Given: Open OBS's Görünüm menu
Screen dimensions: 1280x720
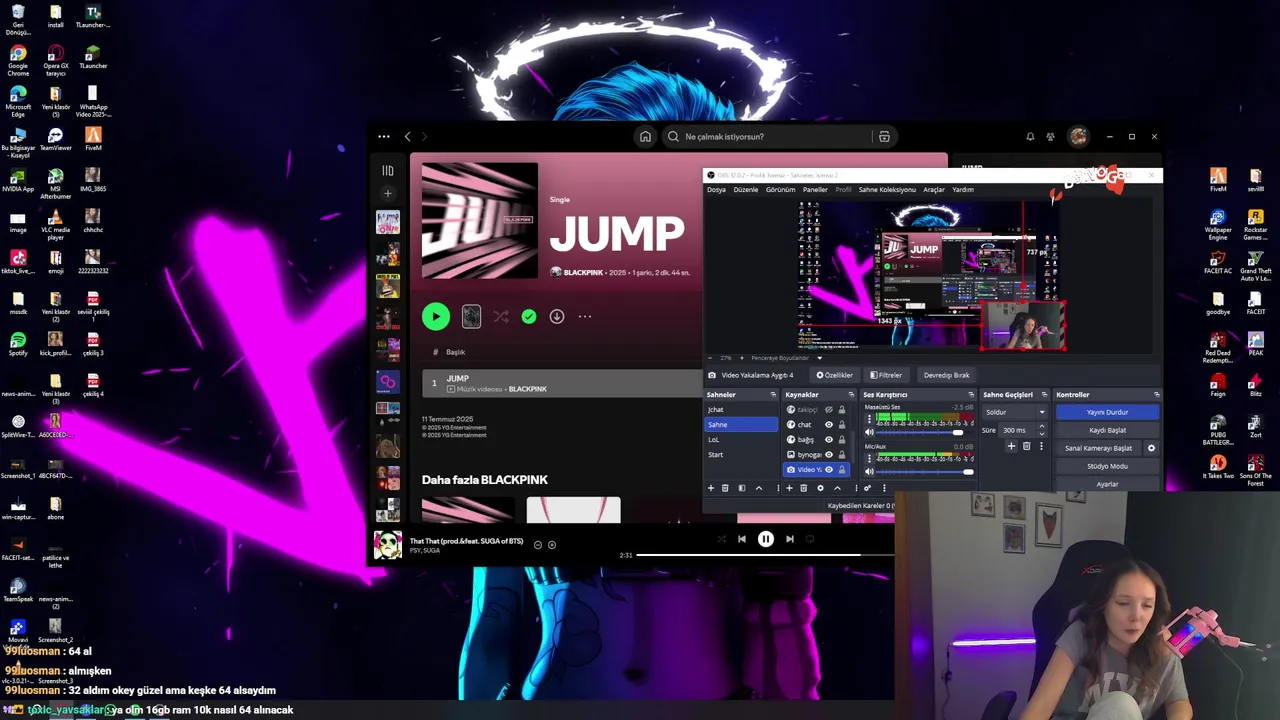Looking at the screenshot, I should [780, 190].
